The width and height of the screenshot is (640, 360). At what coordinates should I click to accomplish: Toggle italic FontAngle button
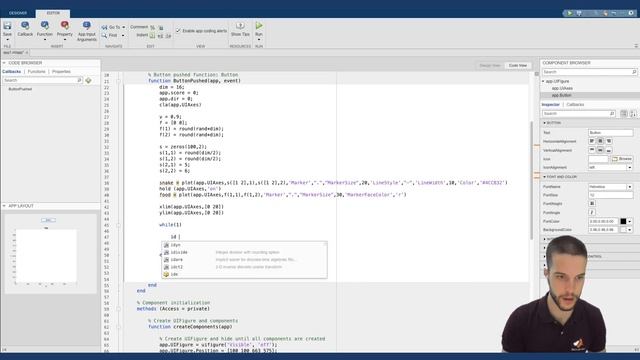tap(592, 212)
